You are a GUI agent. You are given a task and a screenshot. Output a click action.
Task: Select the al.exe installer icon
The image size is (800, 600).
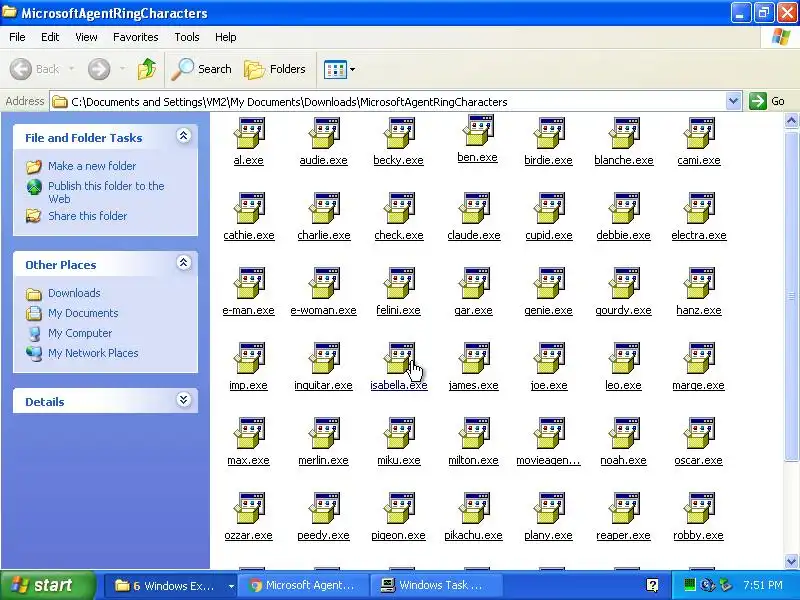[249, 133]
